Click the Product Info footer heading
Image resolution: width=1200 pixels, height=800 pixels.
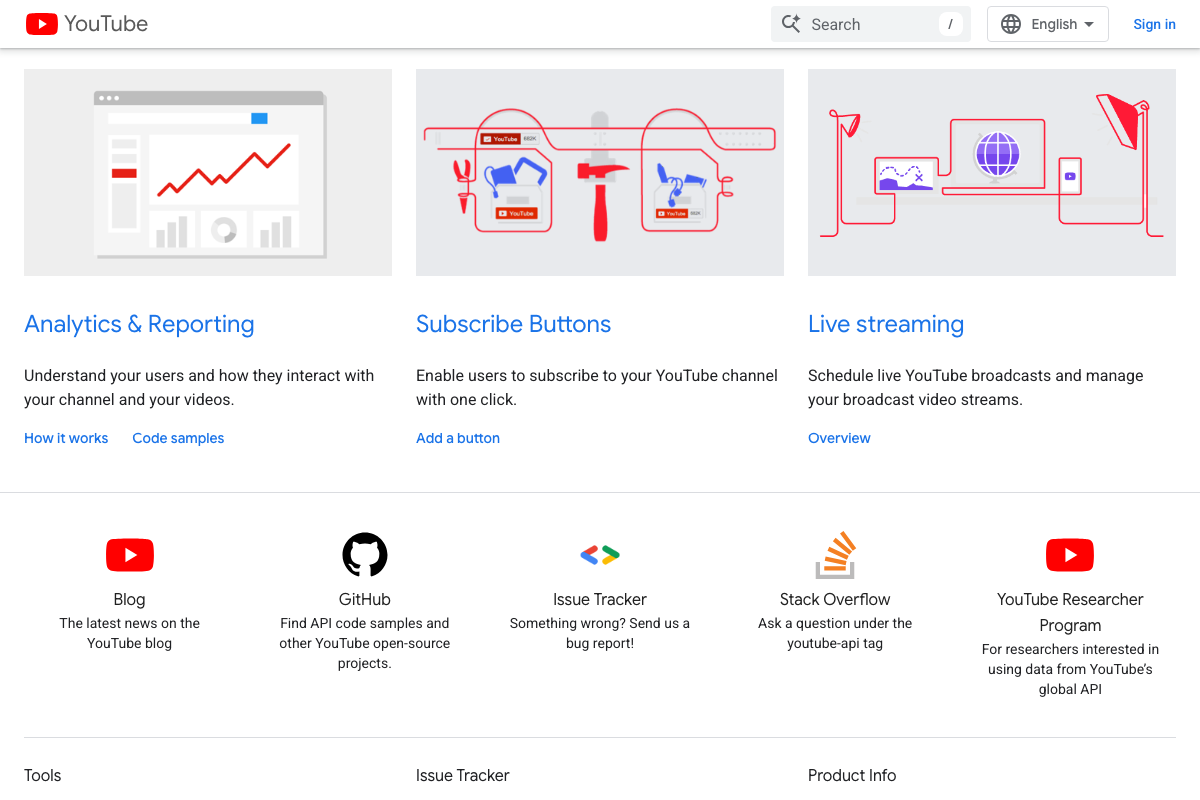pos(852,775)
